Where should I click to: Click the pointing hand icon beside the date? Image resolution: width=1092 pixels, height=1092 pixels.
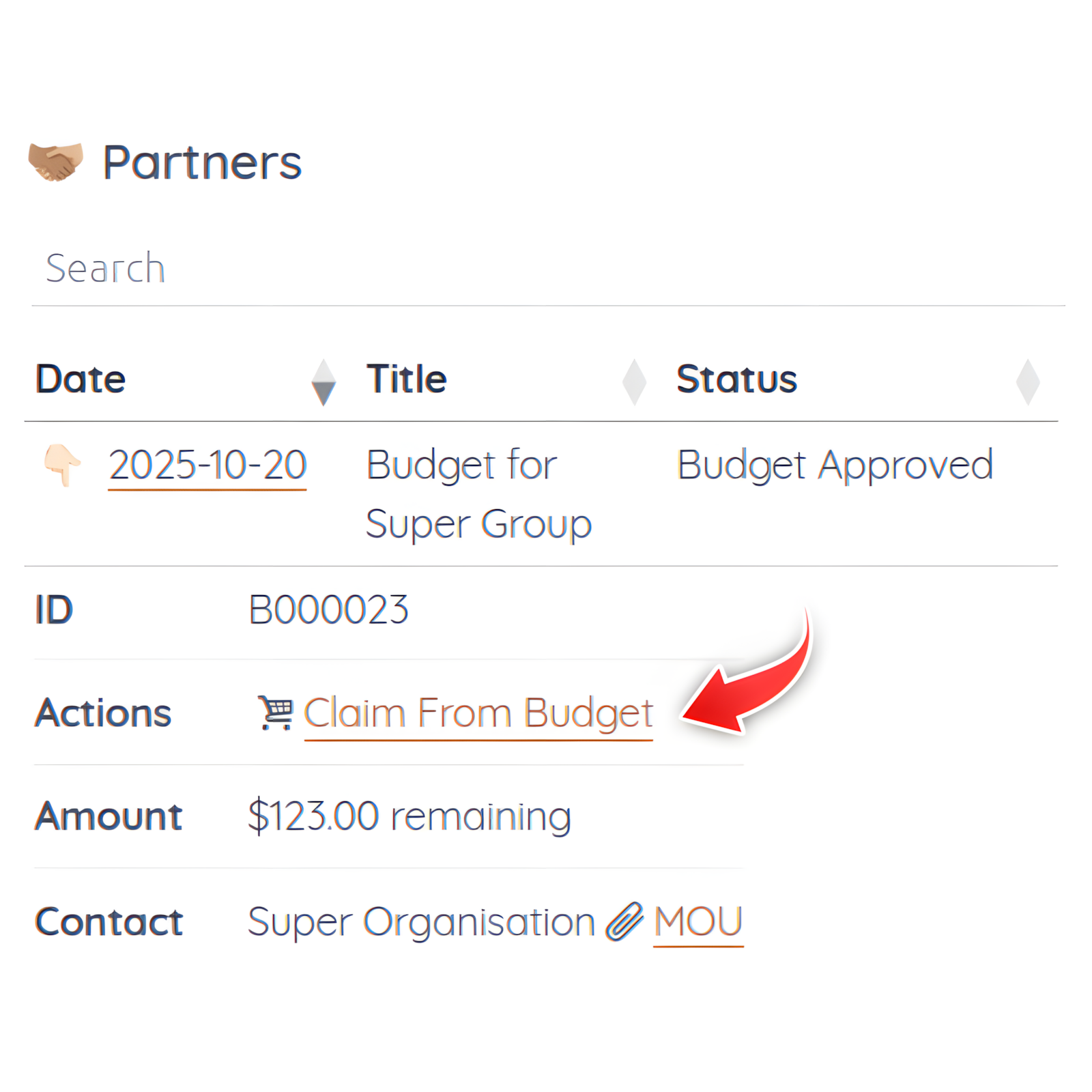tap(62, 465)
